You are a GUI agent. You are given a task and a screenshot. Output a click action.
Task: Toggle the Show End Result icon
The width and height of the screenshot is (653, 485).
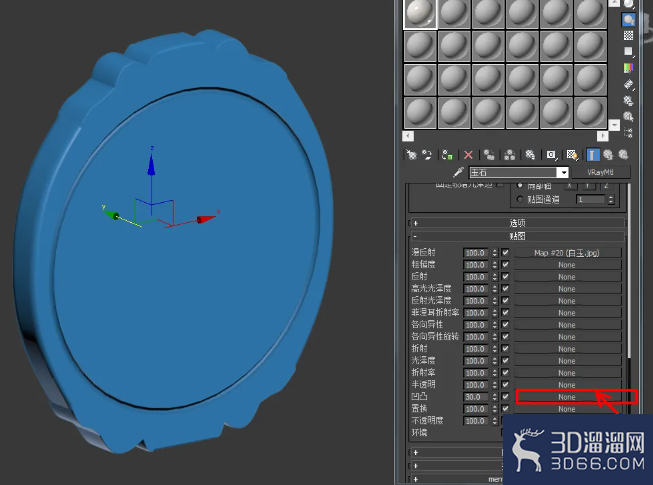click(x=593, y=155)
